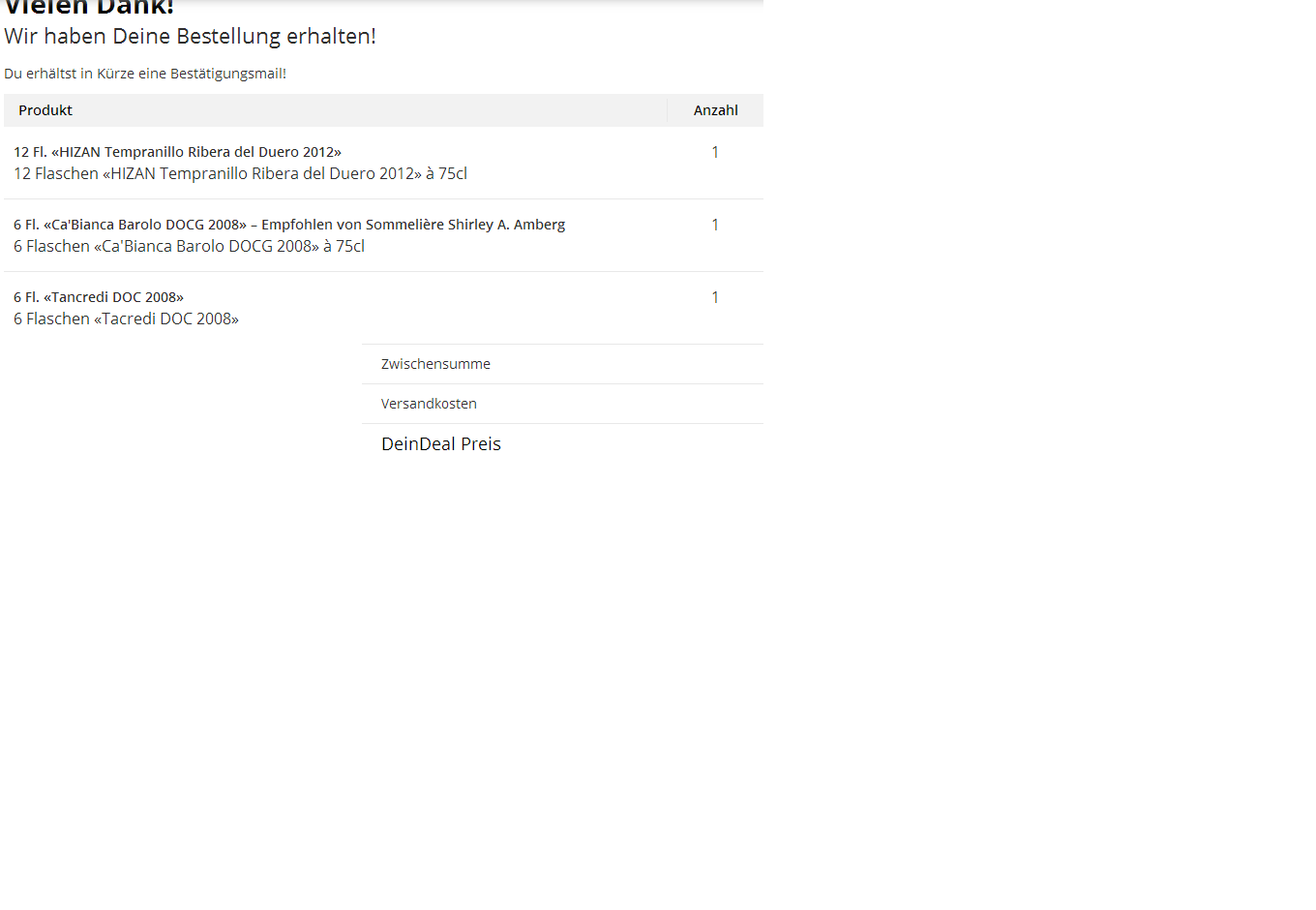This screenshot has height=910, width=1316.
Task: Click the Bestellung erhalten confirmation subheading
Action: (190, 37)
